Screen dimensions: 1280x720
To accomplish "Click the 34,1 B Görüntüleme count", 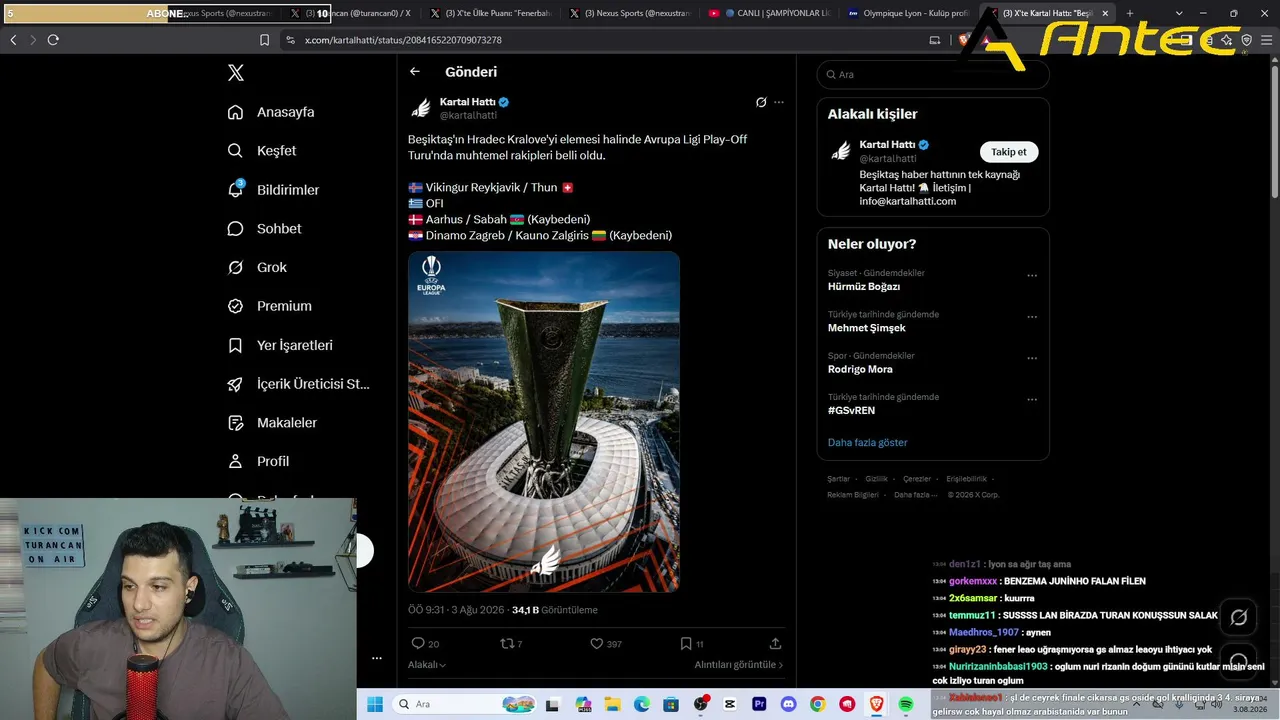I will [555, 610].
